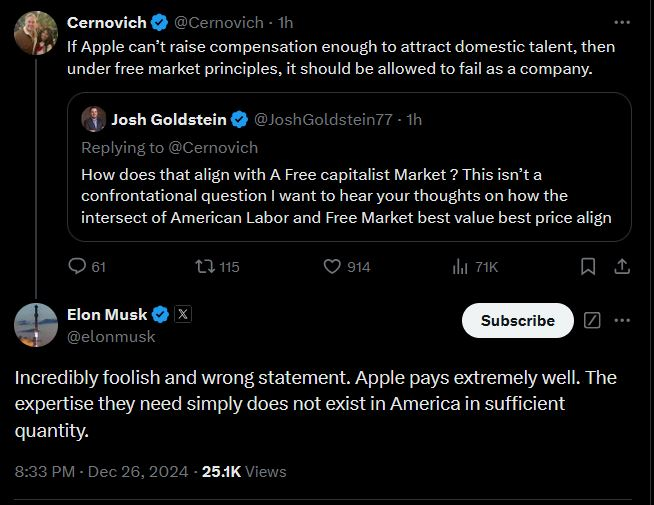View the 25.1K Views count
Image resolution: width=654 pixels, height=505 pixels.
pos(244,471)
